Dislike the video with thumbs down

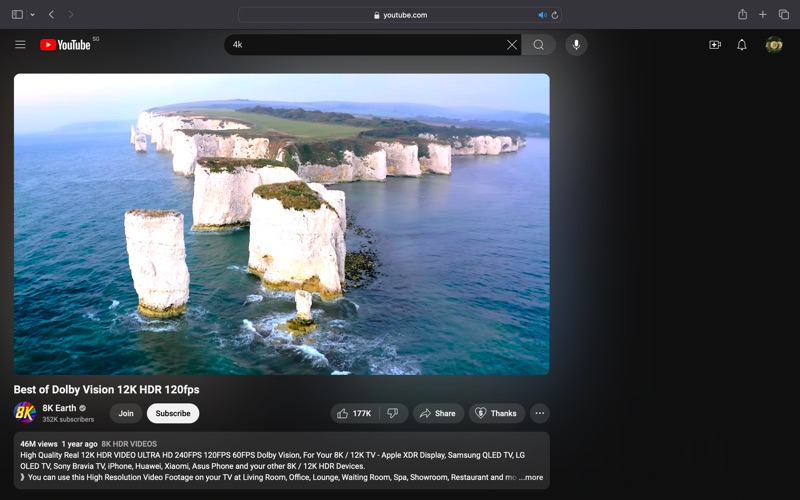(393, 413)
